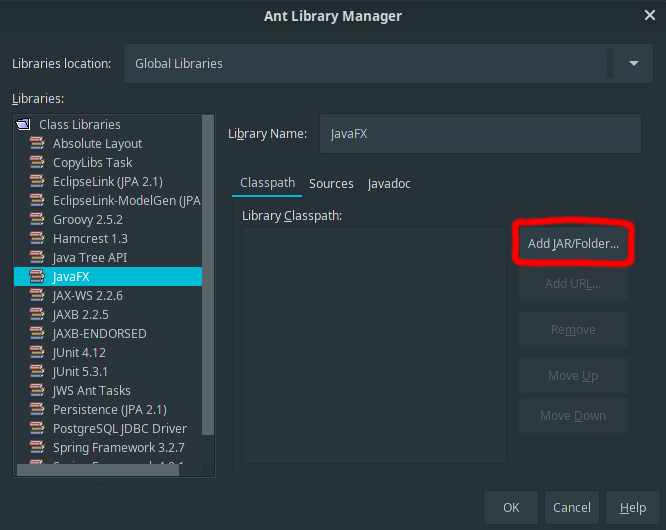Close the Ant Library Manager dialog
Screen dimensions: 666x530
(x=649, y=16)
